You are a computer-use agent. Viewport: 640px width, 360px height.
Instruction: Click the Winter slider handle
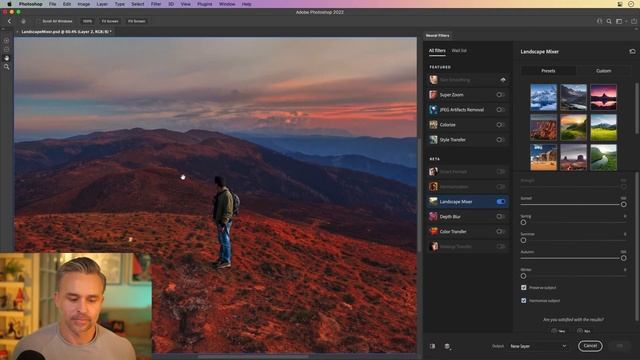coord(523,276)
